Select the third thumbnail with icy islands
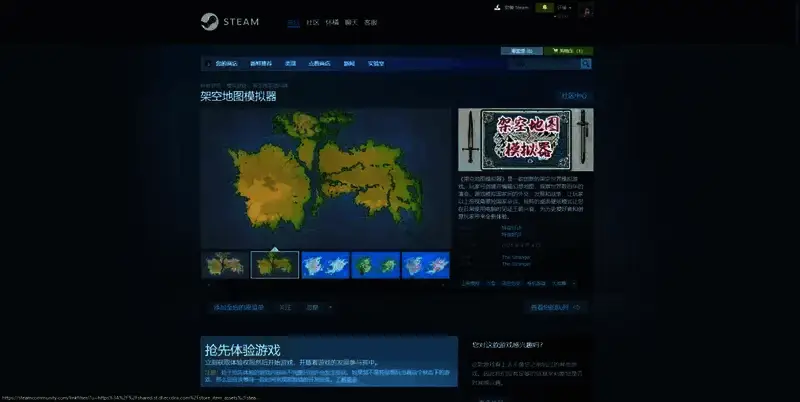 click(325, 265)
